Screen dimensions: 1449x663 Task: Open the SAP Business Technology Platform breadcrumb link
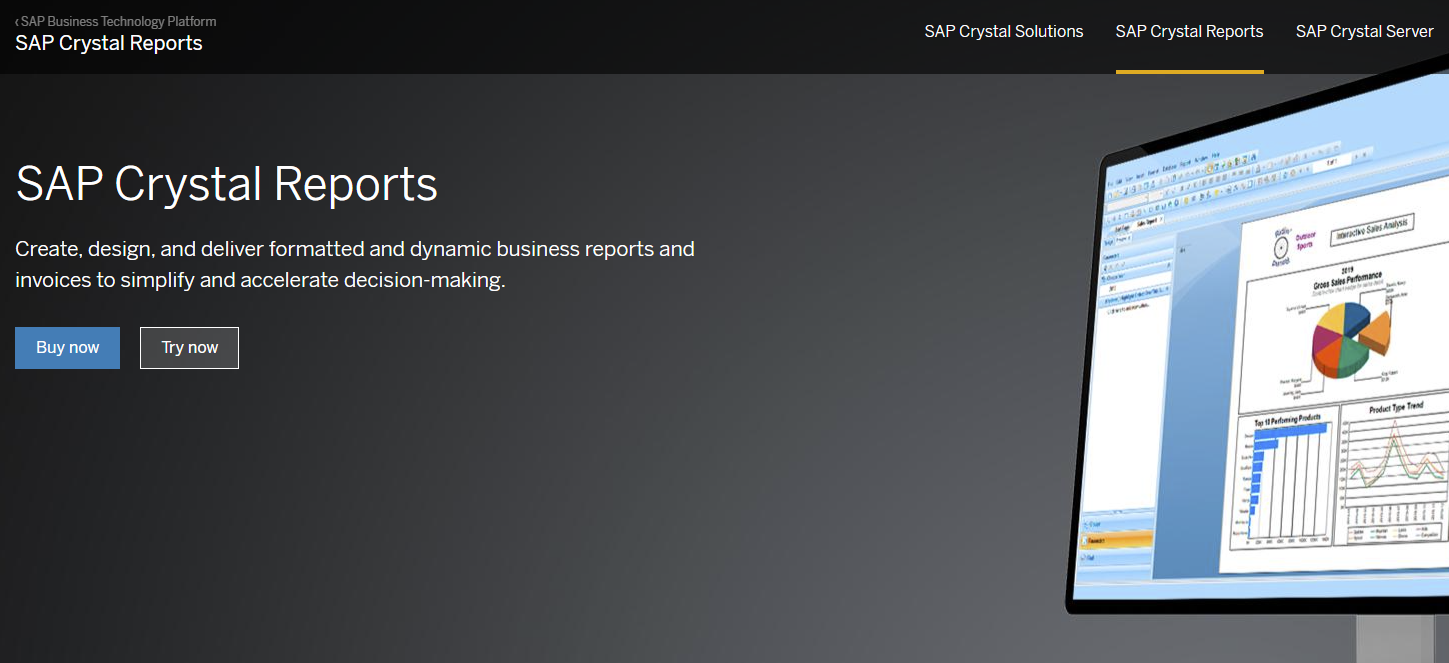click(116, 21)
